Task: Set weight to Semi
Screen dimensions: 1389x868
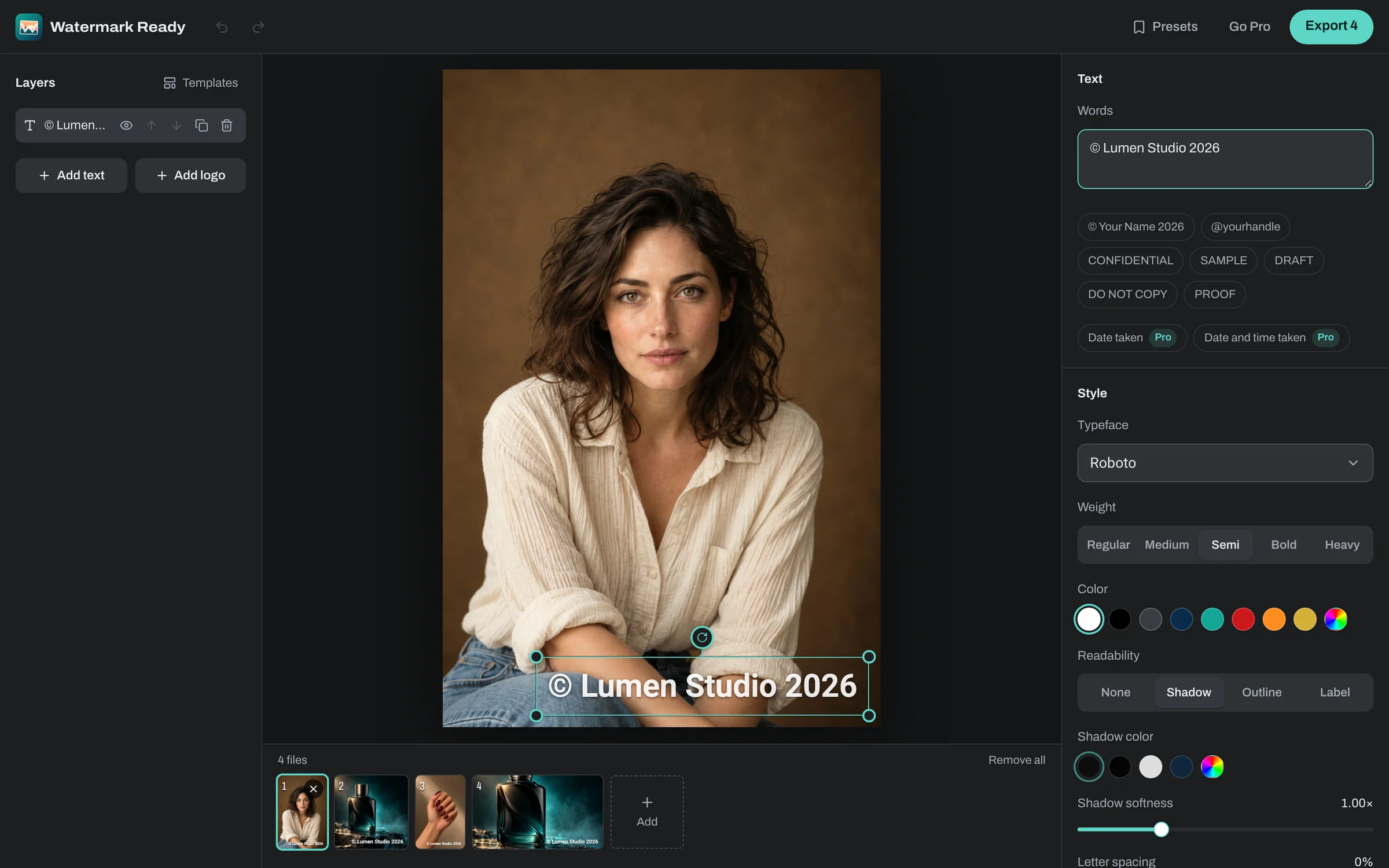Action: pyautogui.click(x=1225, y=545)
